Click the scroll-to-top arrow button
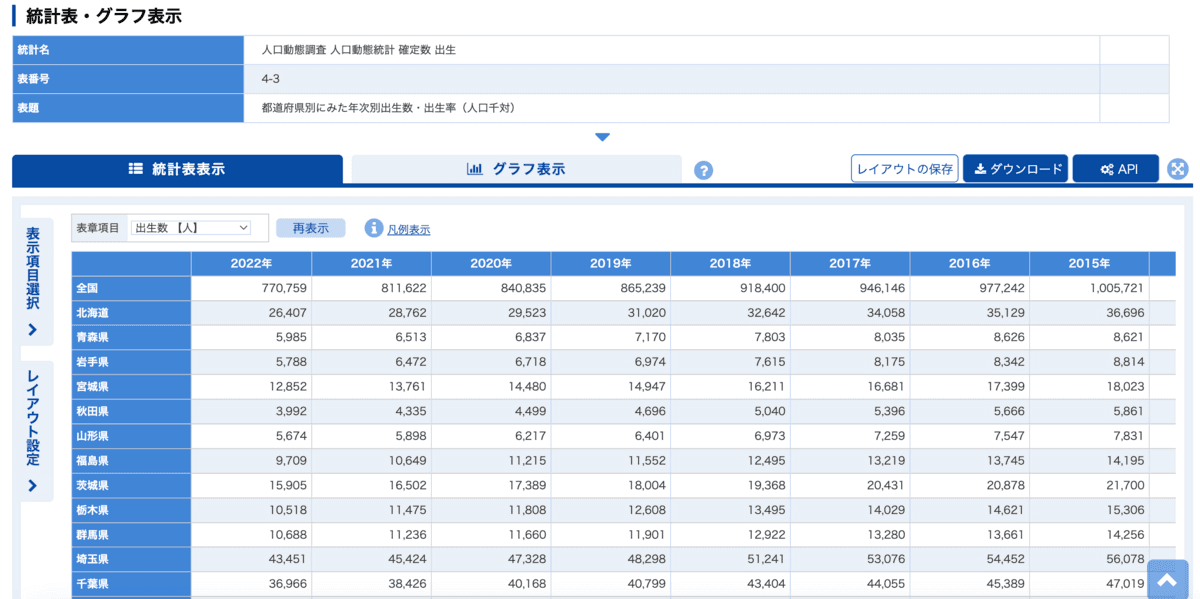 [x=1167, y=579]
